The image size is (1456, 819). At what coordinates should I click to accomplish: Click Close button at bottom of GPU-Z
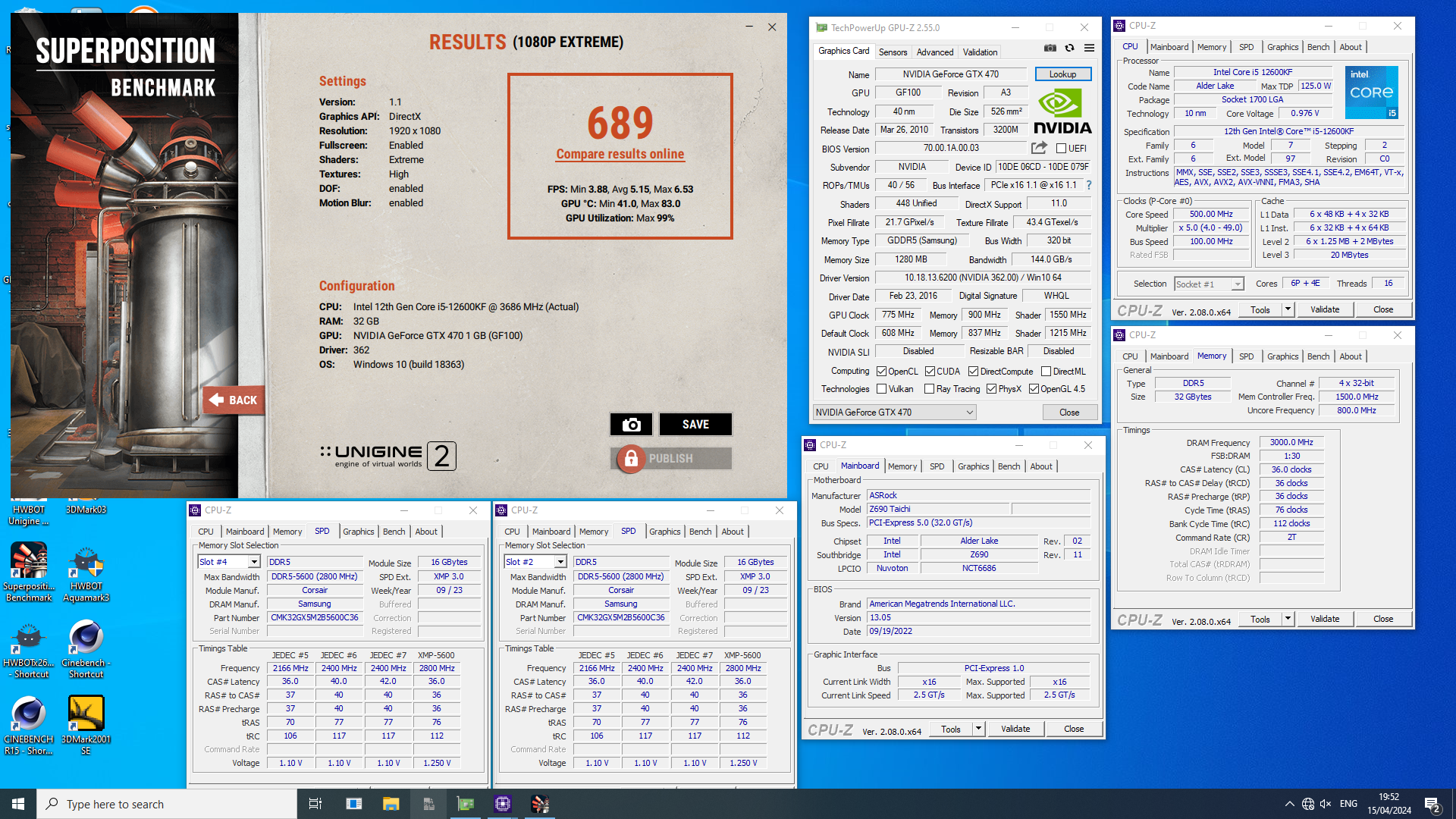[x=1069, y=413]
